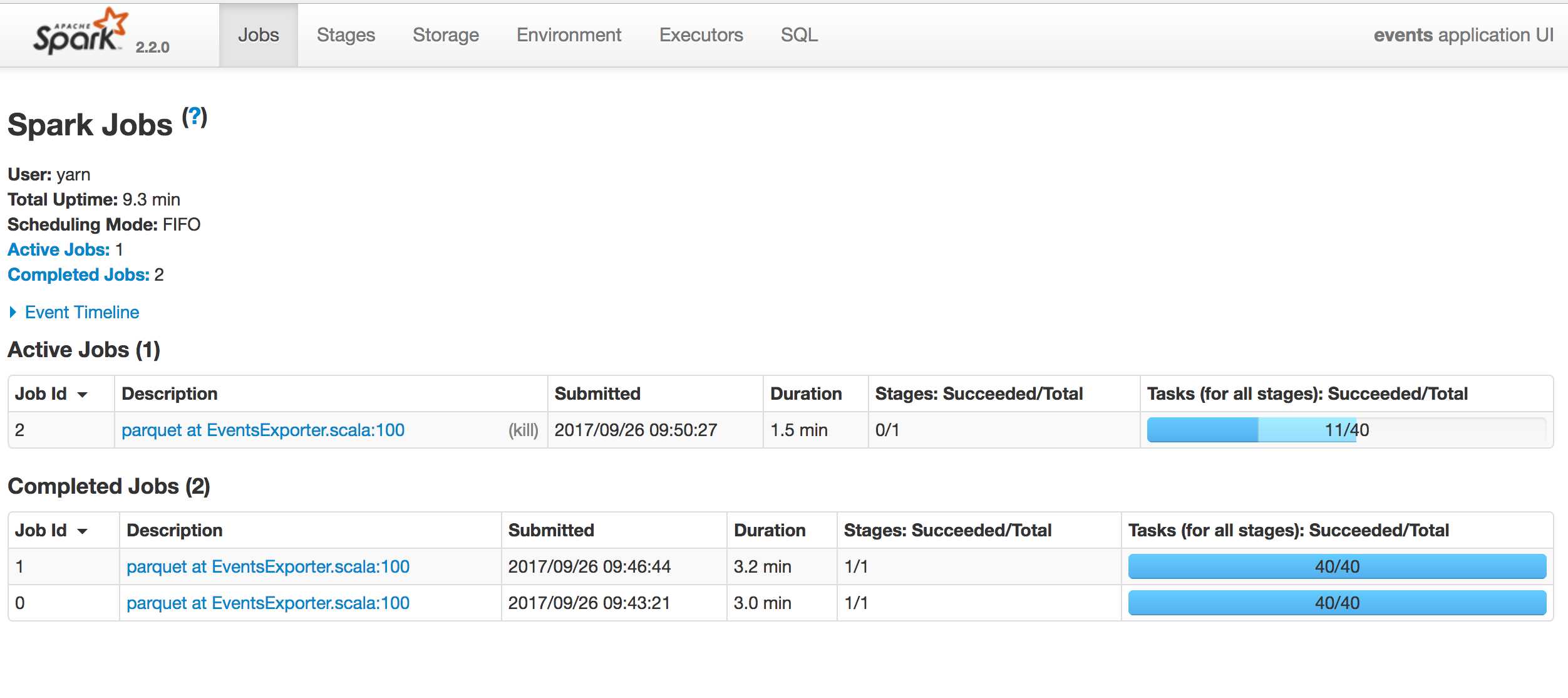Click Completed Jobs Tasks Succeeded/Total header

click(1337, 530)
